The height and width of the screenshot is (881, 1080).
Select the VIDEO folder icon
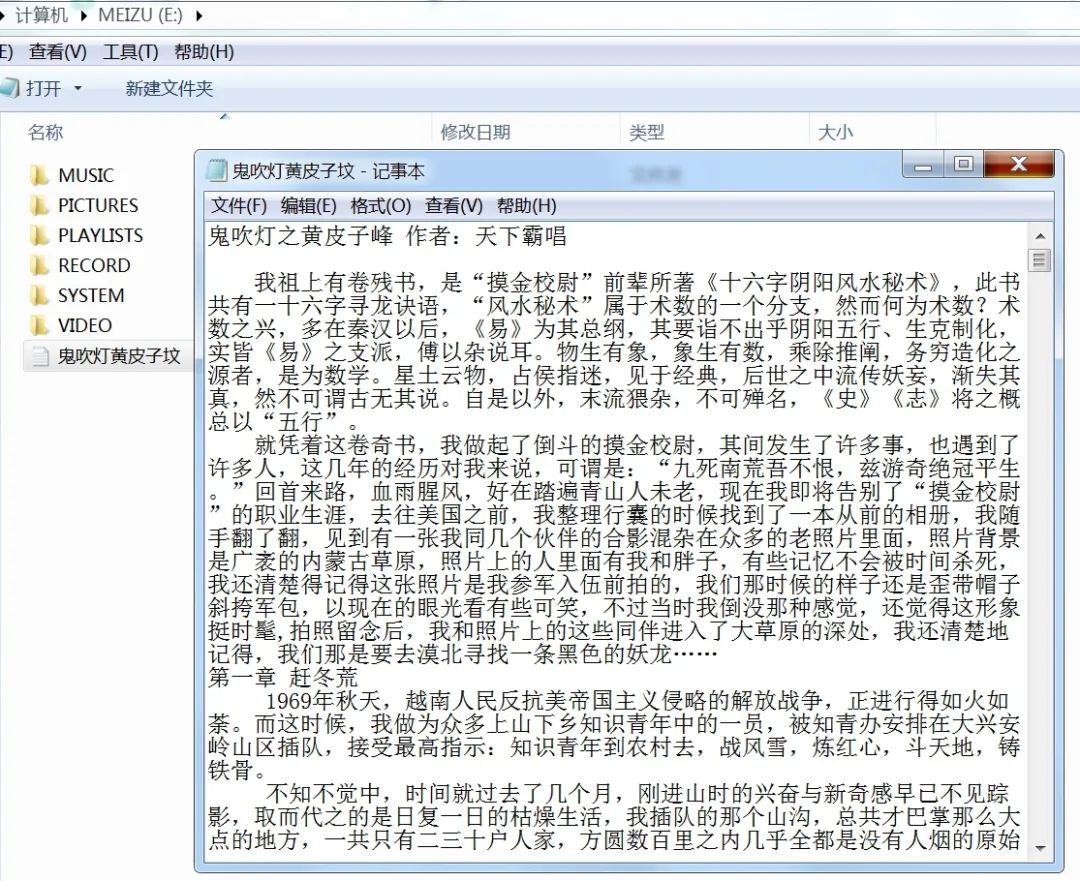point(40,325)
